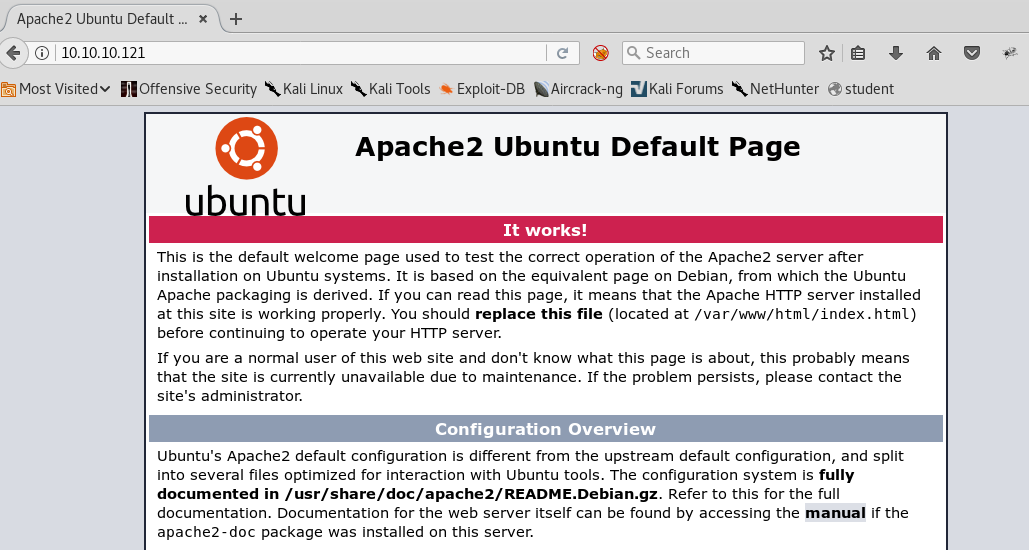
Task: Open the Aircrack-ng bookmark
Action: 578,89
